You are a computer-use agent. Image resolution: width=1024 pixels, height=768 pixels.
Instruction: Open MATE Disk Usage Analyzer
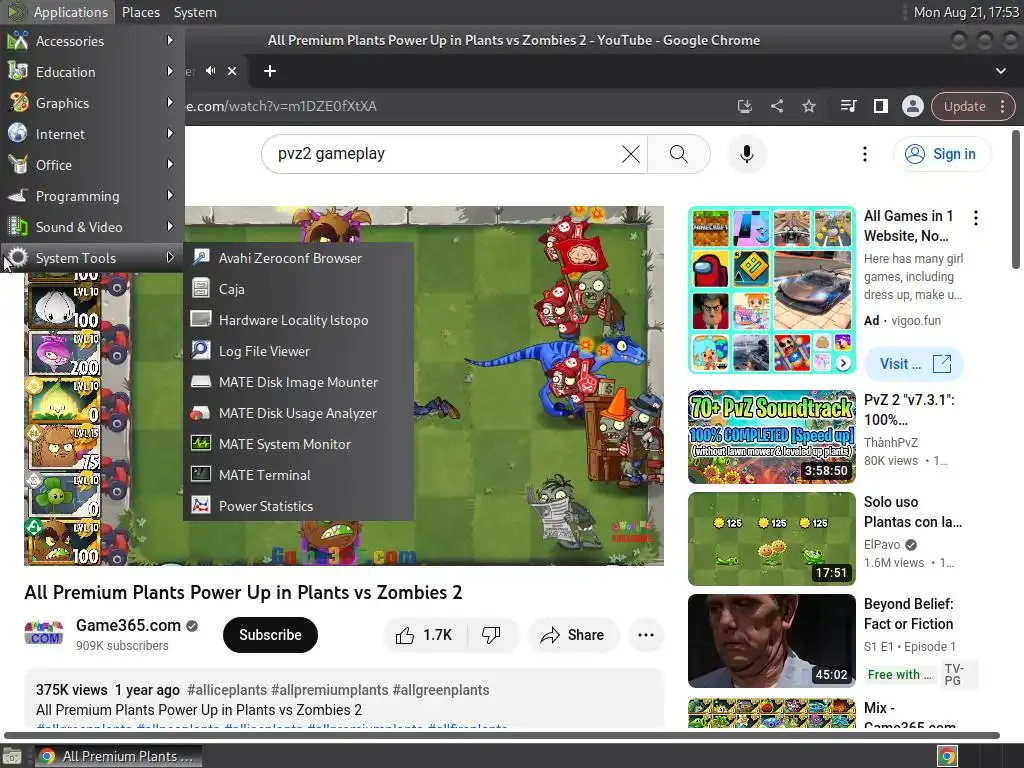[298, 413]
